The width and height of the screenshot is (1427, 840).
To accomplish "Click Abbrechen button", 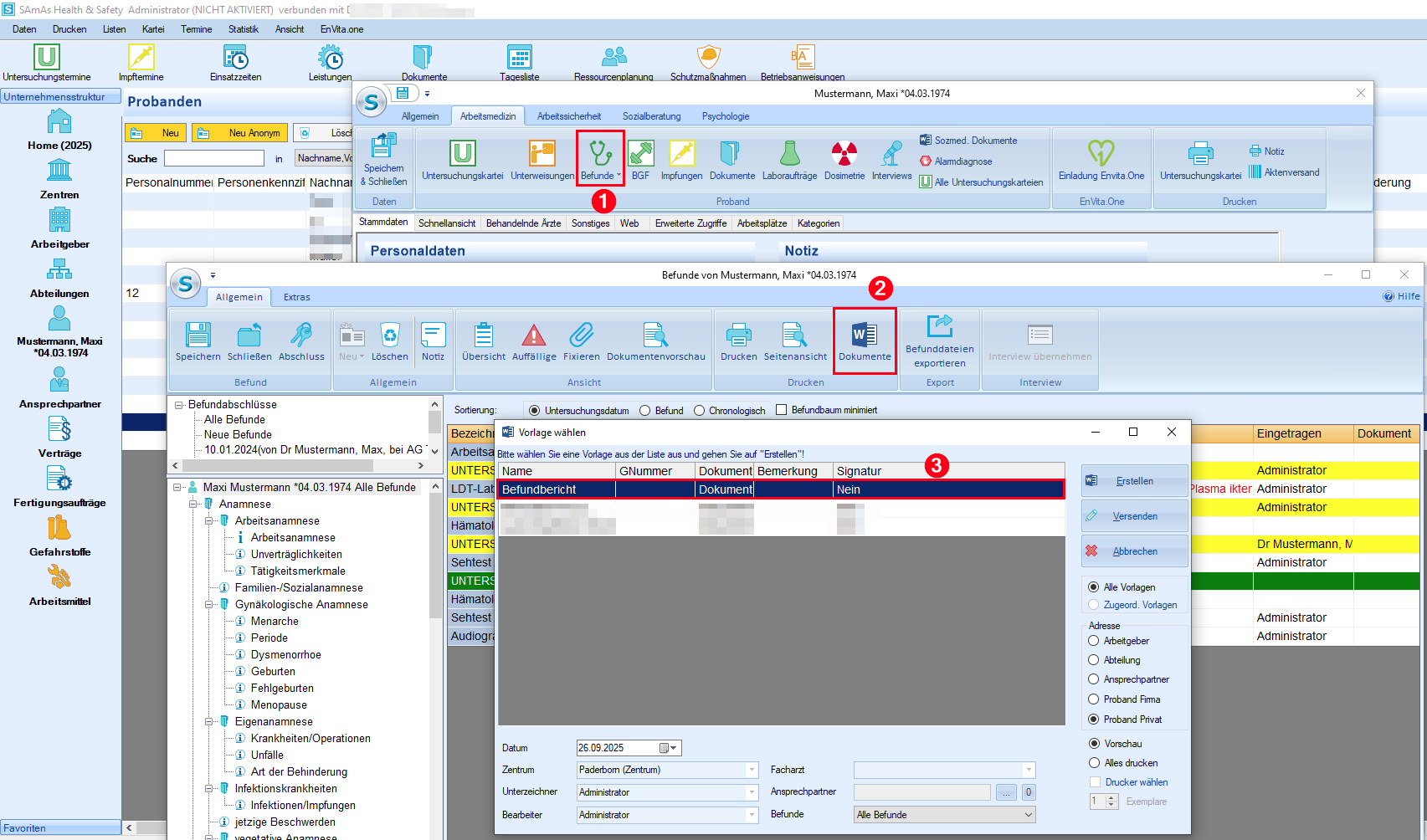I will click(x=1134, y=551).
